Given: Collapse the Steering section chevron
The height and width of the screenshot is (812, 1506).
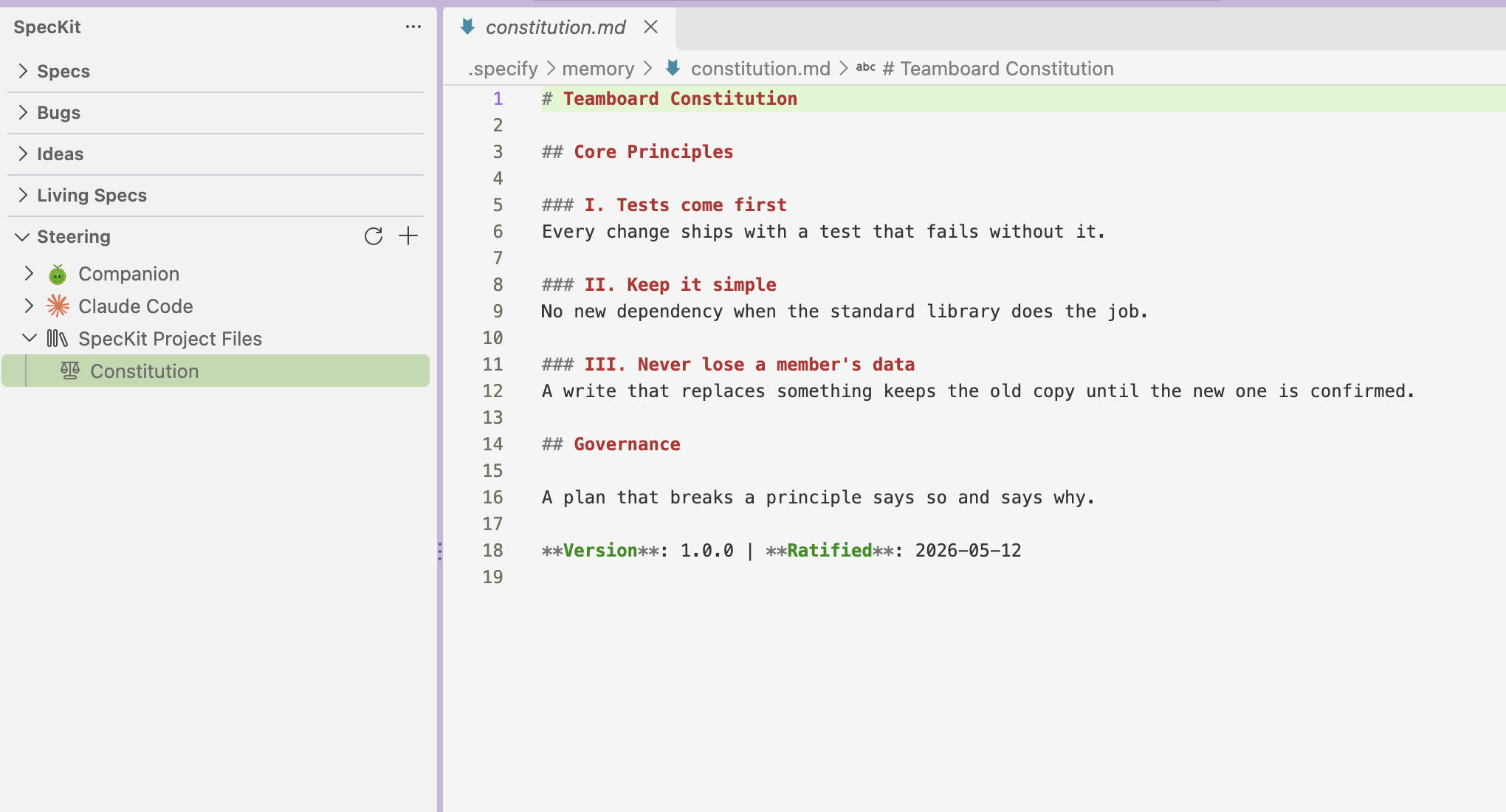Looking at the screenshot, I should pyautogui.click(x=23, y=237).
